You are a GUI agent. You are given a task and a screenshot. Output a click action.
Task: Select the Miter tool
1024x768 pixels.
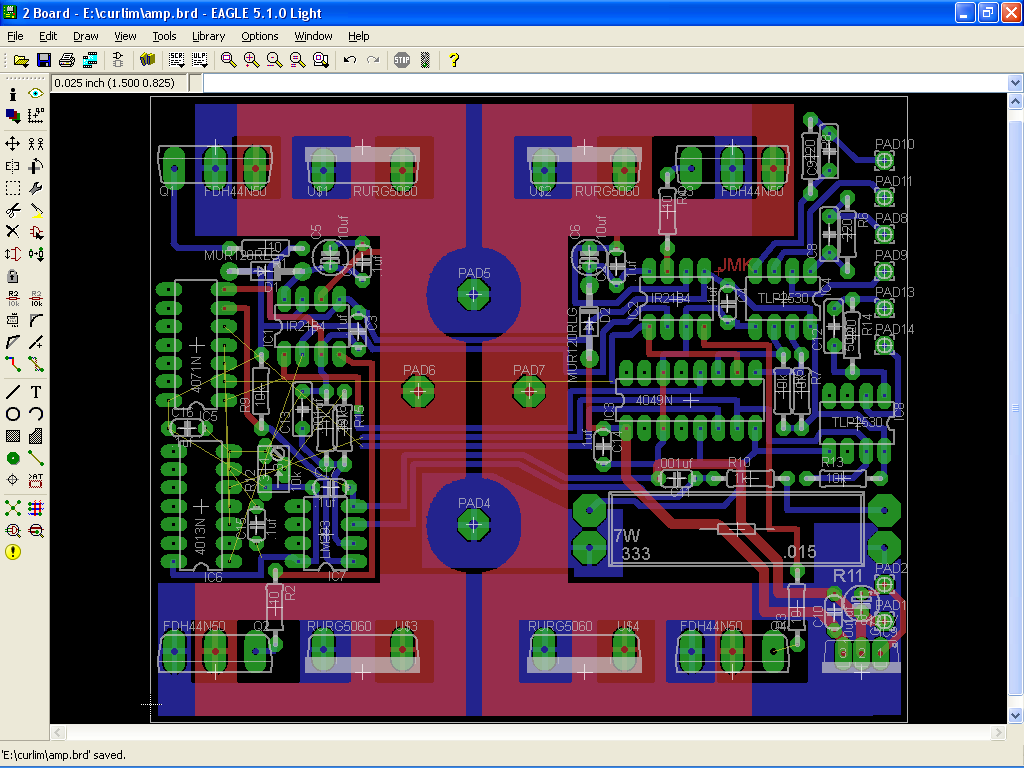coord(36,320)
